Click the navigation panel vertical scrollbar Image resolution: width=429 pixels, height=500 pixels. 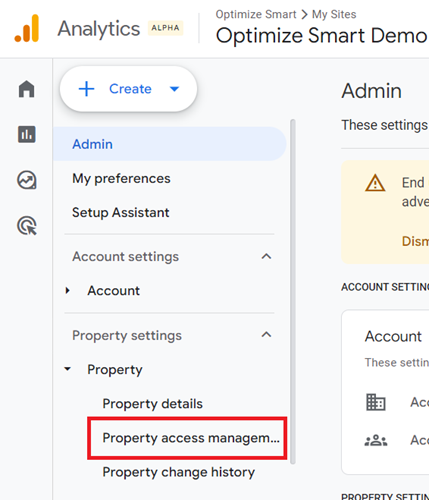click(x=293, y=292)
